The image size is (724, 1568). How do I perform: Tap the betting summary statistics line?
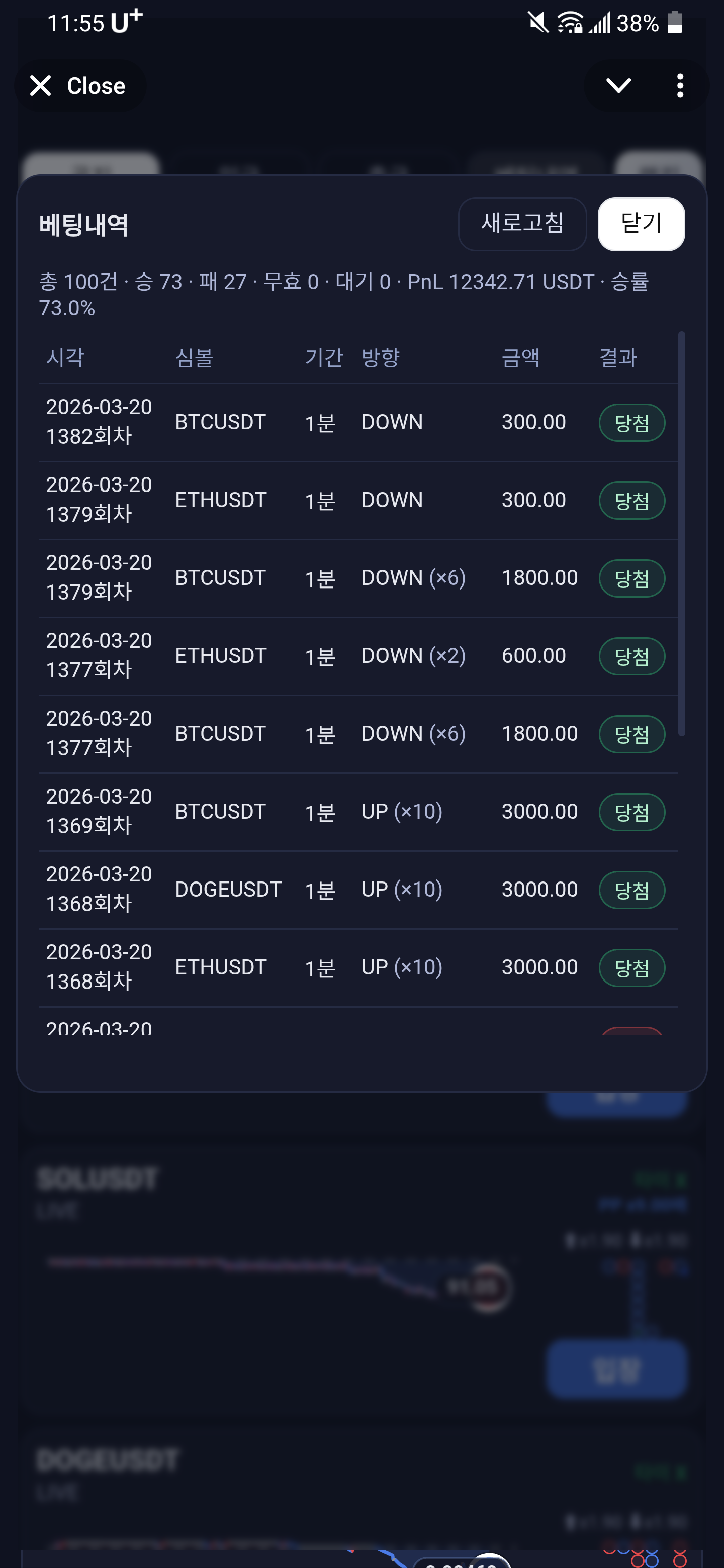coord(344,295)
